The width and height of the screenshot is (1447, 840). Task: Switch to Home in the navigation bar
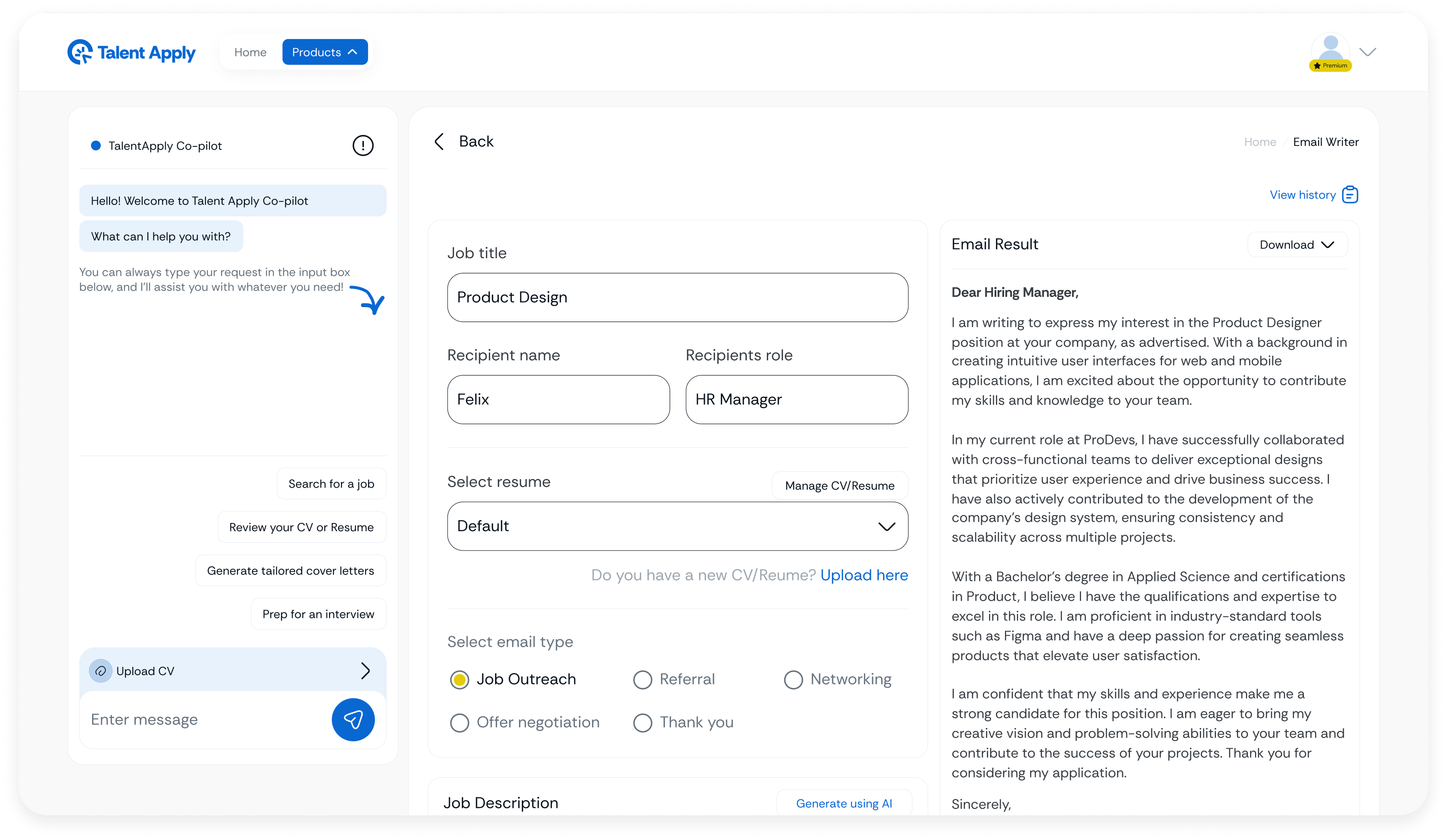coord(250,52)
